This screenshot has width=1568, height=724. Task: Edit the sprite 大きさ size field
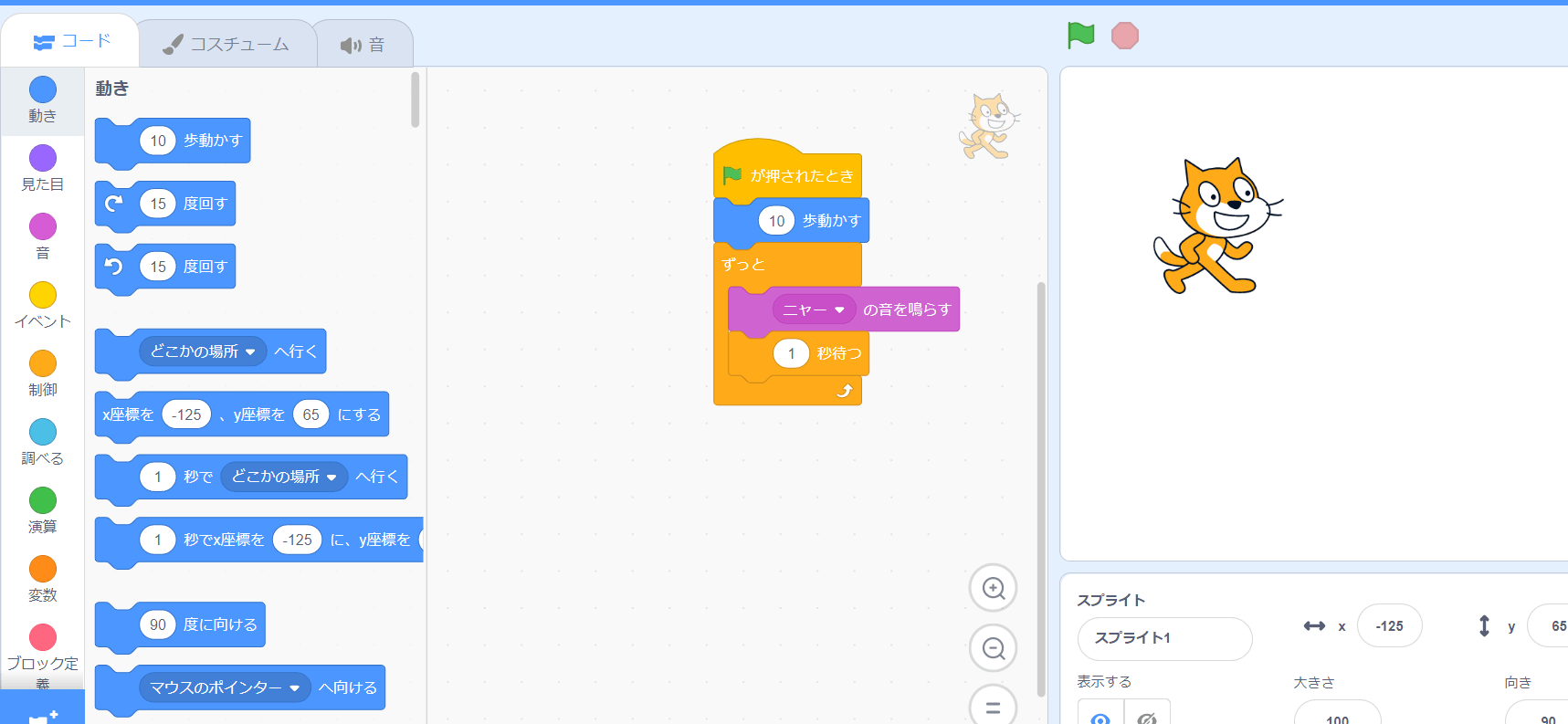[x=1337, y=712]
